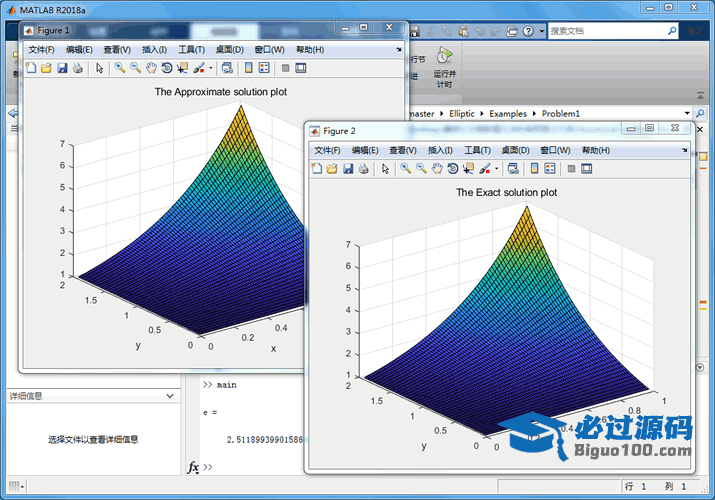The height and width of the screenshot is (500, 715).
Task: Select Brush data tool in Figure 2
Action: 485,169
